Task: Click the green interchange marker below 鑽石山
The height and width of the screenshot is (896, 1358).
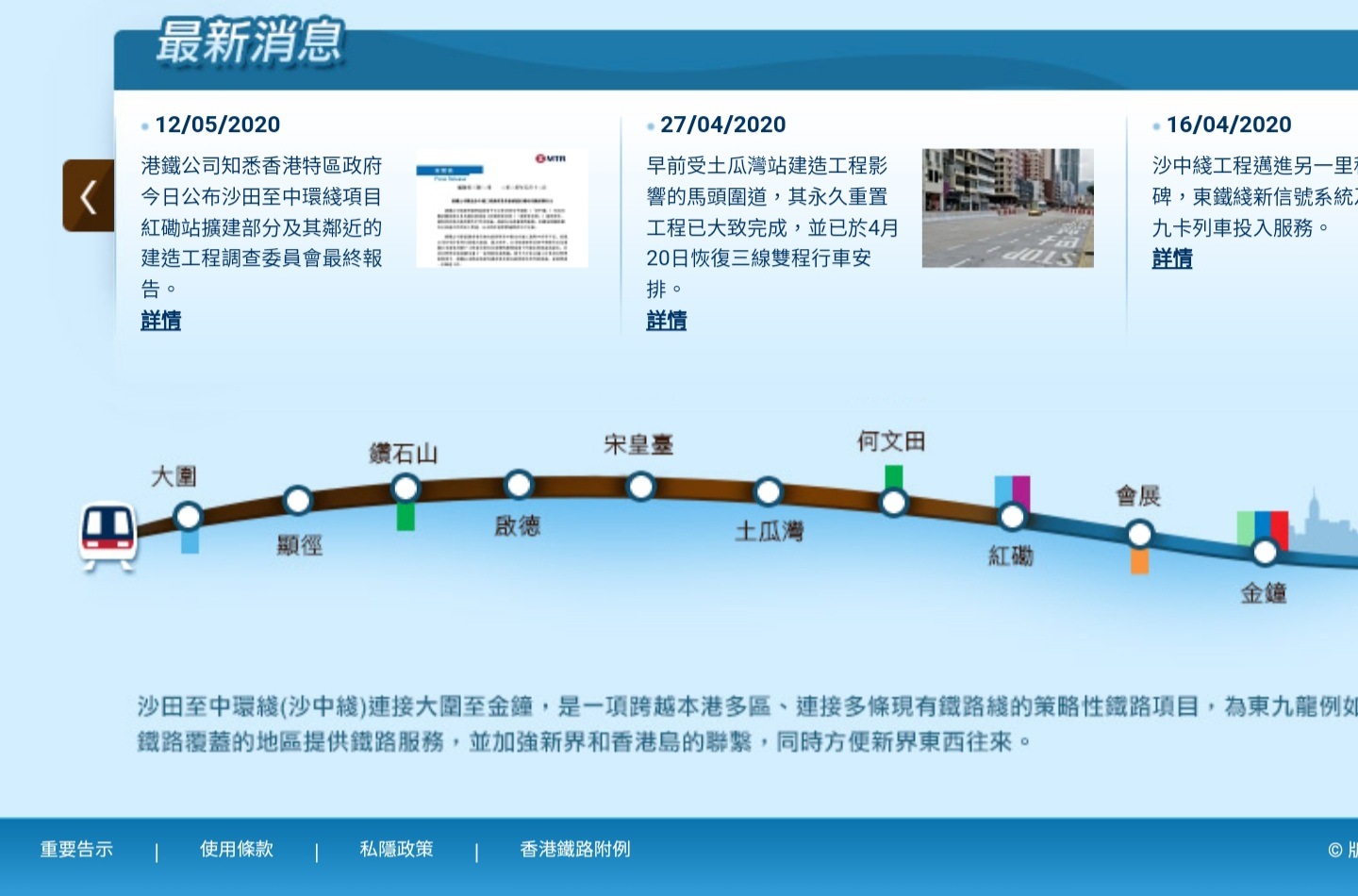Action: coord(406,517)
